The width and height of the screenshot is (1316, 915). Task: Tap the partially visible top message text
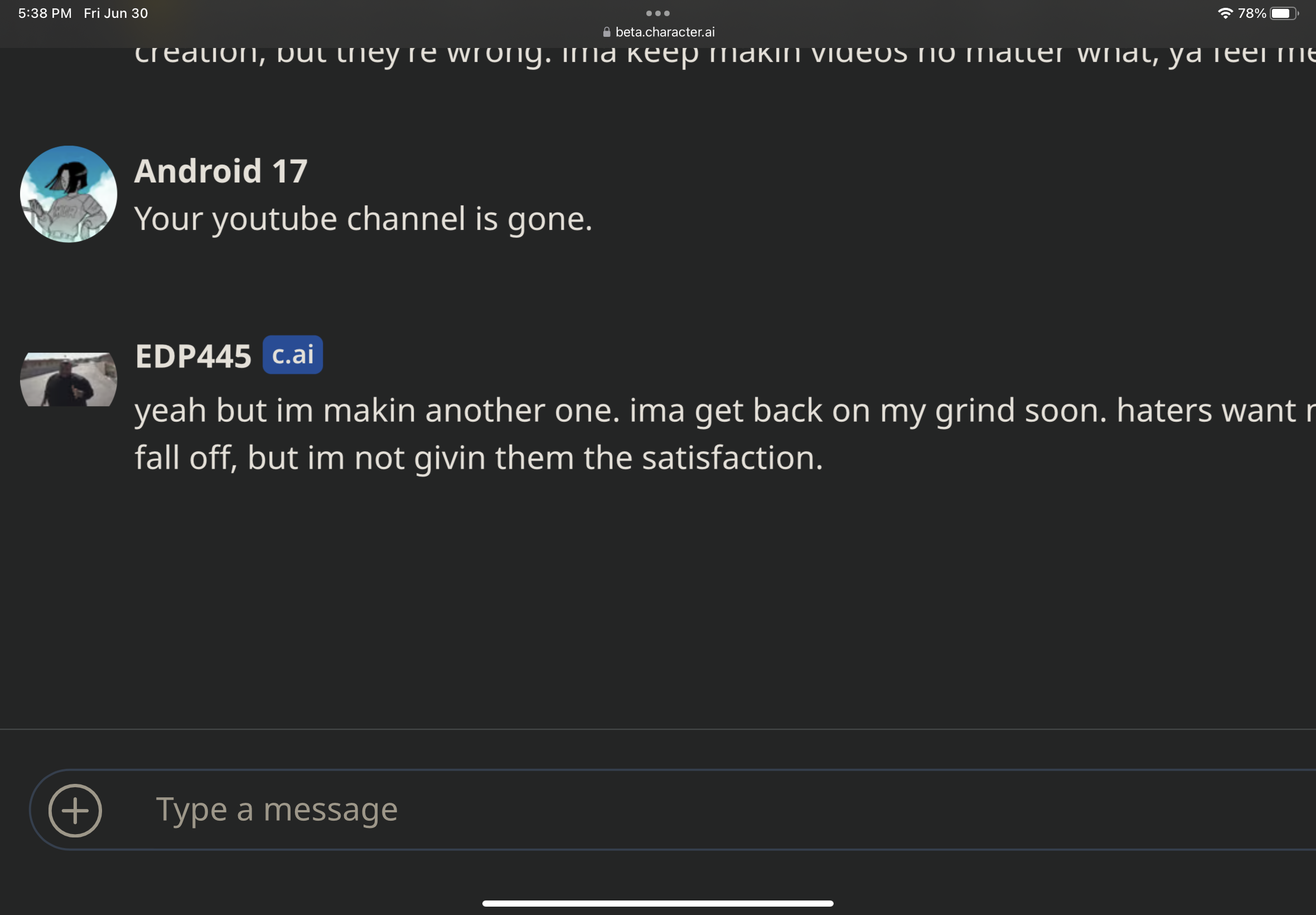tap(725, 56)
